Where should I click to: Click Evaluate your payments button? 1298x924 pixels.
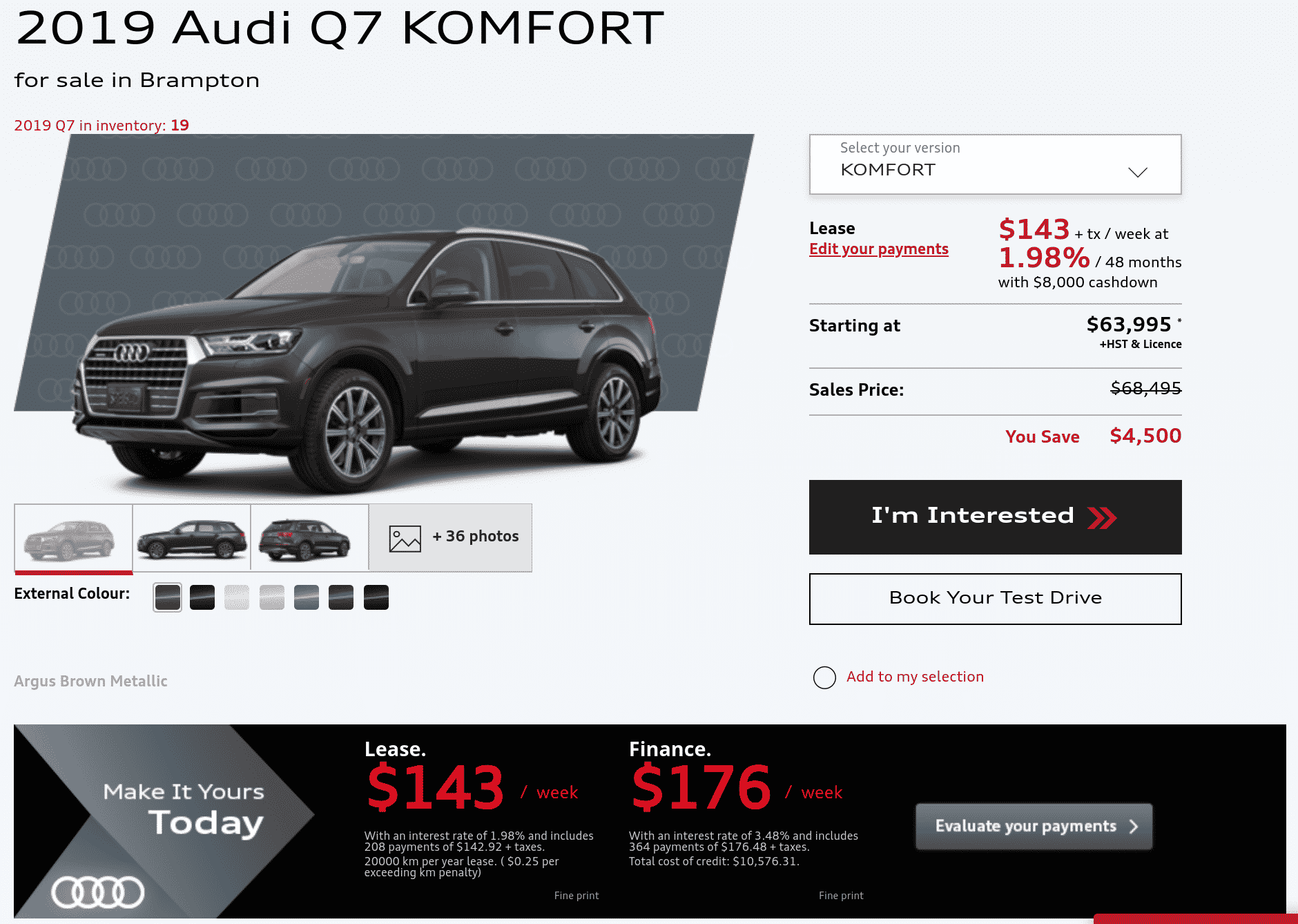(x=1034, y=827)
